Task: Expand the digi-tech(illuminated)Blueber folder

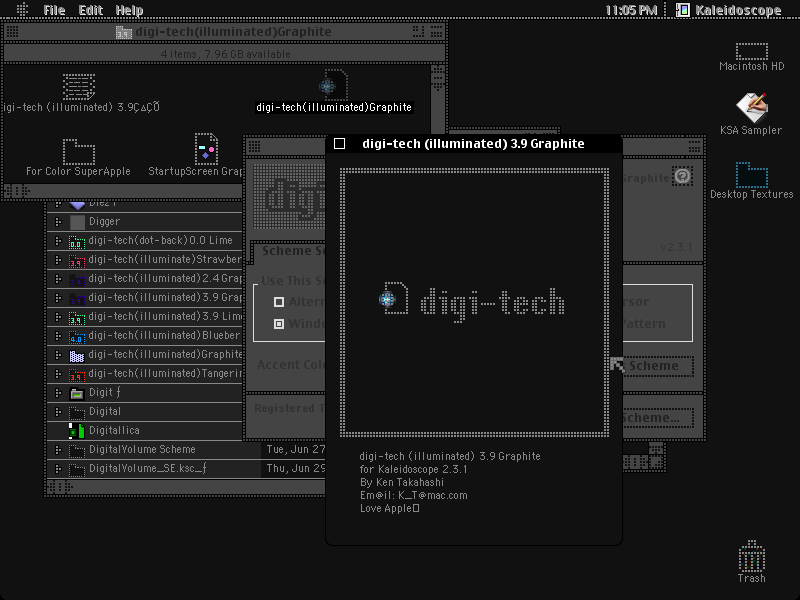Action: coord(58,336)
